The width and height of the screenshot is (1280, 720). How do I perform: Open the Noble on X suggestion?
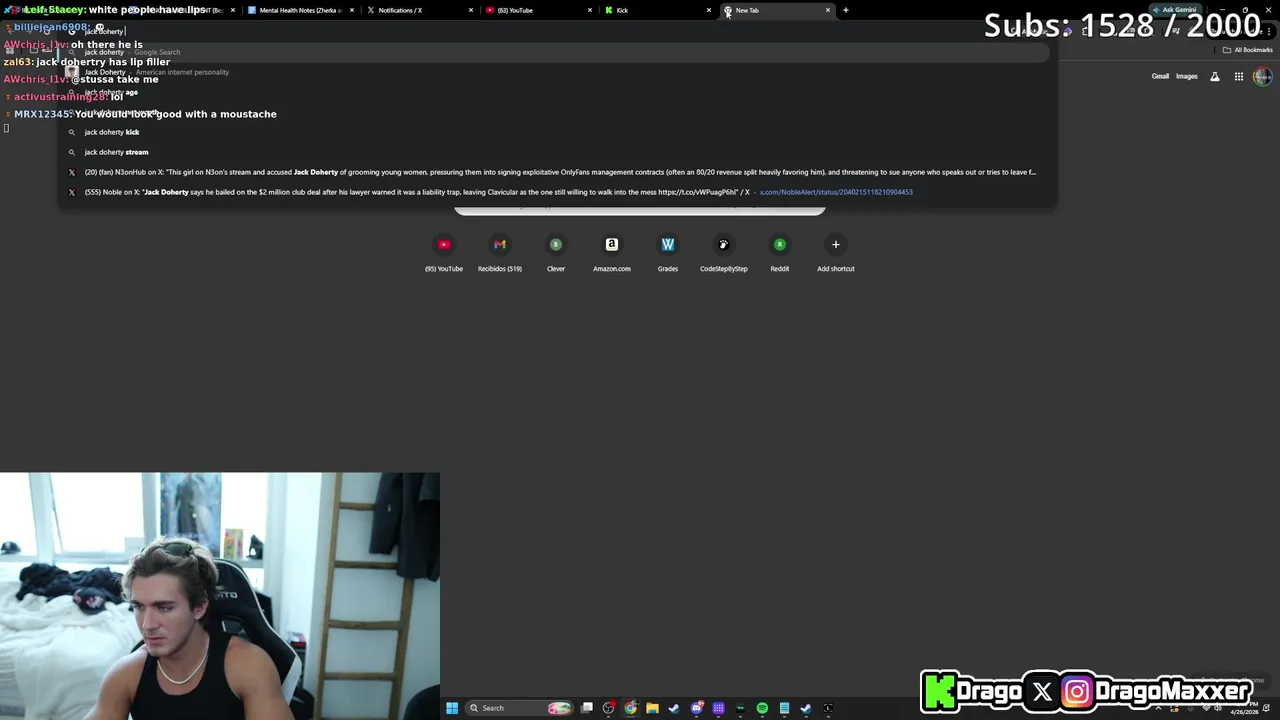pyautogui.click(x=557, y=192)
